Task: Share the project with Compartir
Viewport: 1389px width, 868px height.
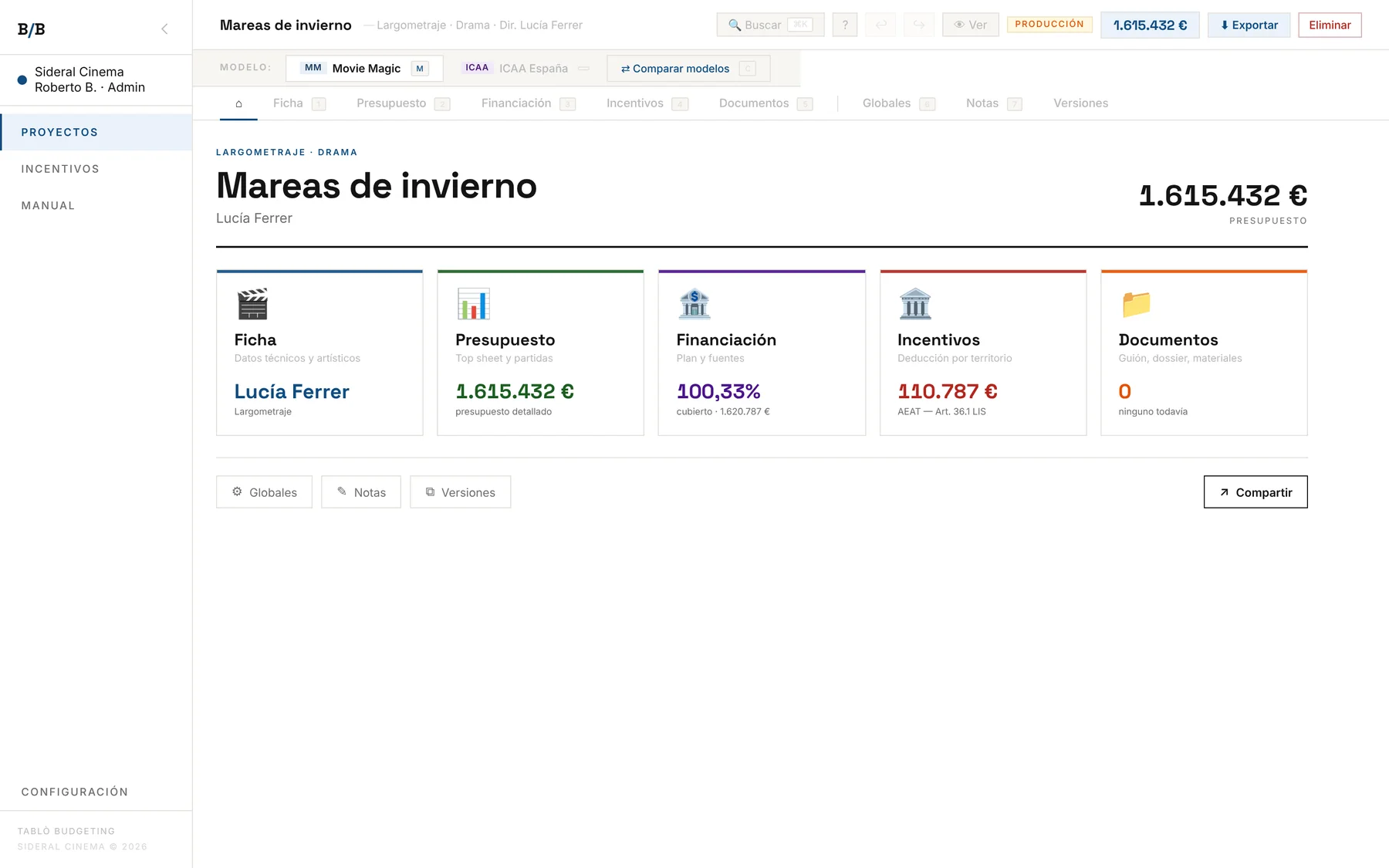Action: [1256, 492]
